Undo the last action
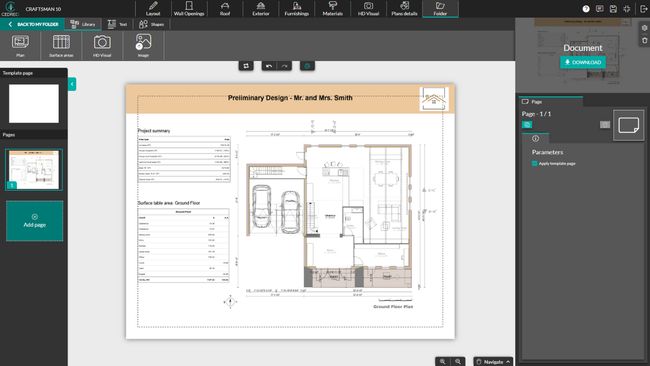650x366 pixels. tap(269, 66)
